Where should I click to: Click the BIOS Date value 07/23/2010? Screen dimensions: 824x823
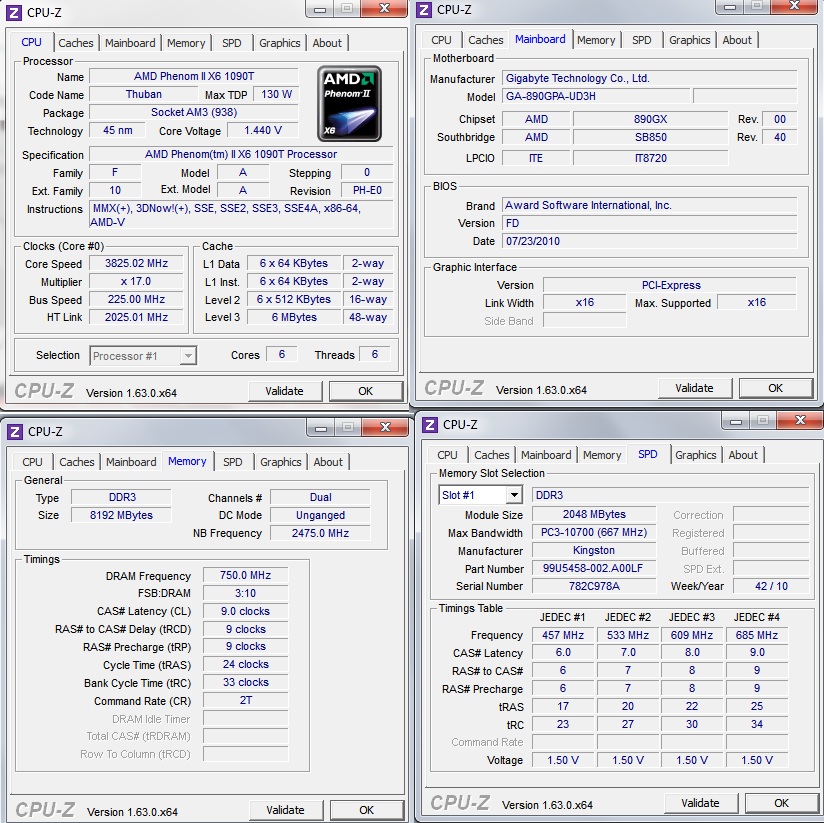click(650, 241)
